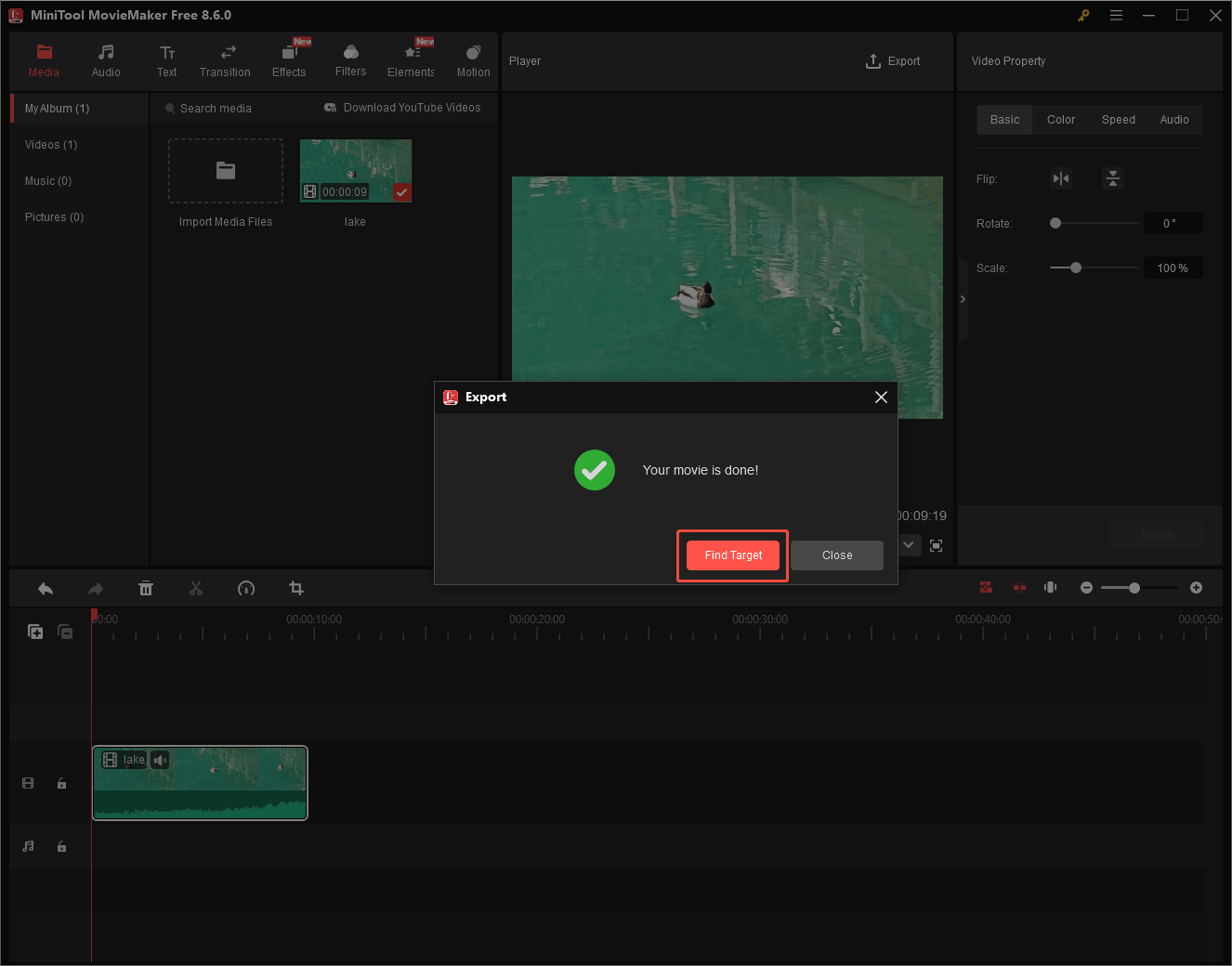
Task: Click the timeline snapping icon
Action: (1051, 588)
